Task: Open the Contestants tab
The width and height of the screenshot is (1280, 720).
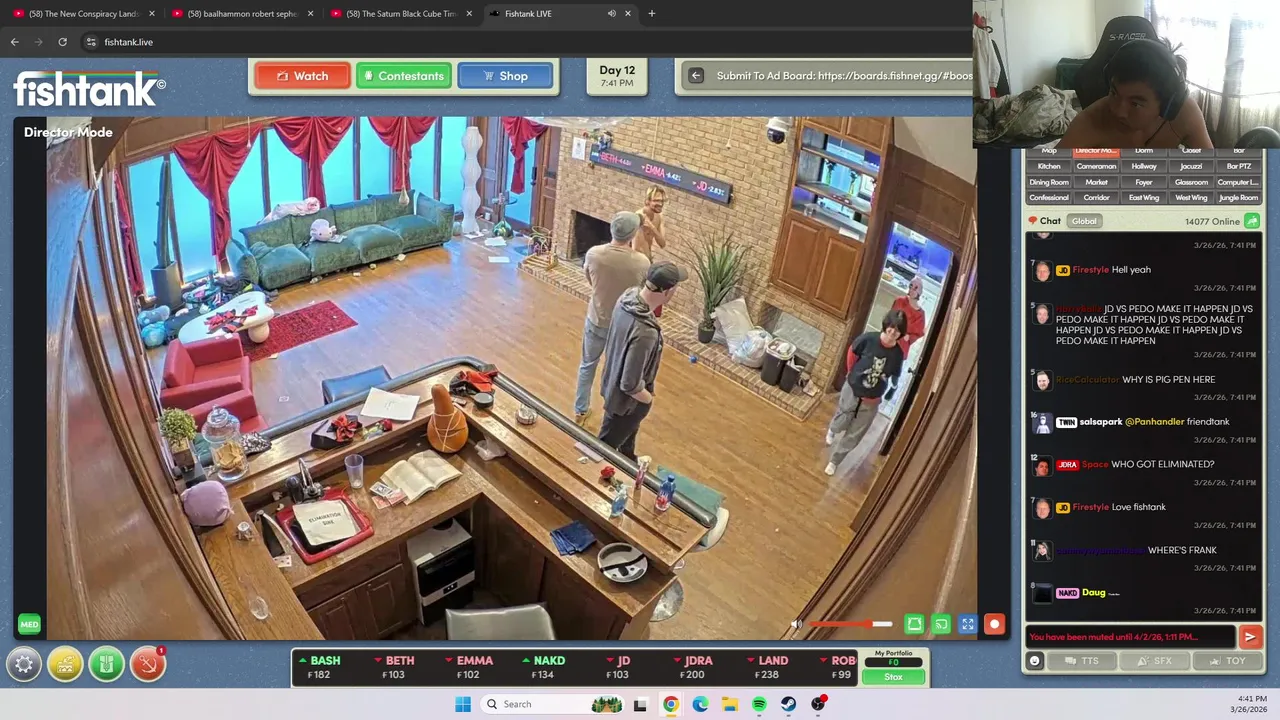Action: coord(404,76)
